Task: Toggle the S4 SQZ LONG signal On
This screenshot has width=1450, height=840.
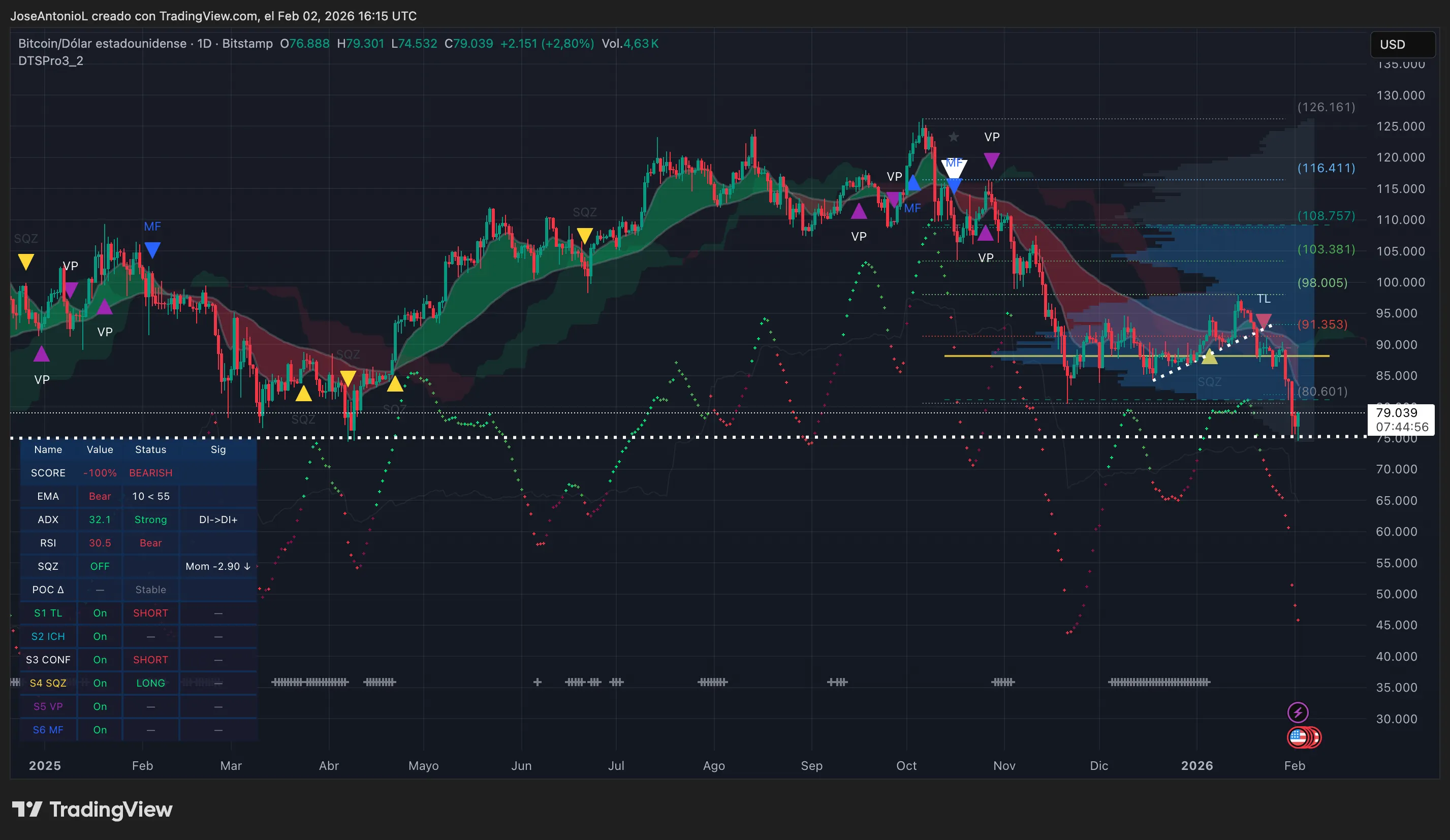Action: [100, 683]
